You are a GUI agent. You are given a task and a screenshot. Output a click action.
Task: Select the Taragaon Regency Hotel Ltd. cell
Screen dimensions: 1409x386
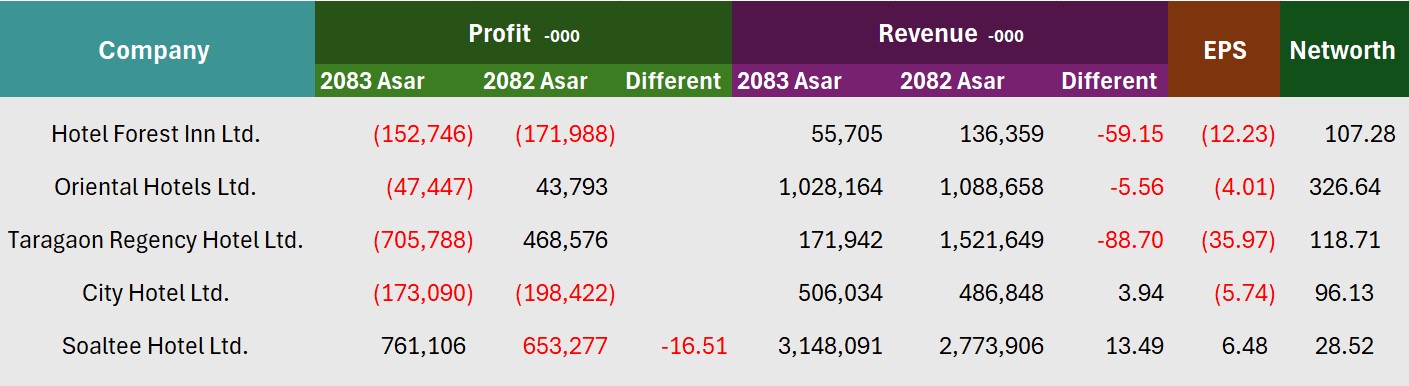point(156,240)
